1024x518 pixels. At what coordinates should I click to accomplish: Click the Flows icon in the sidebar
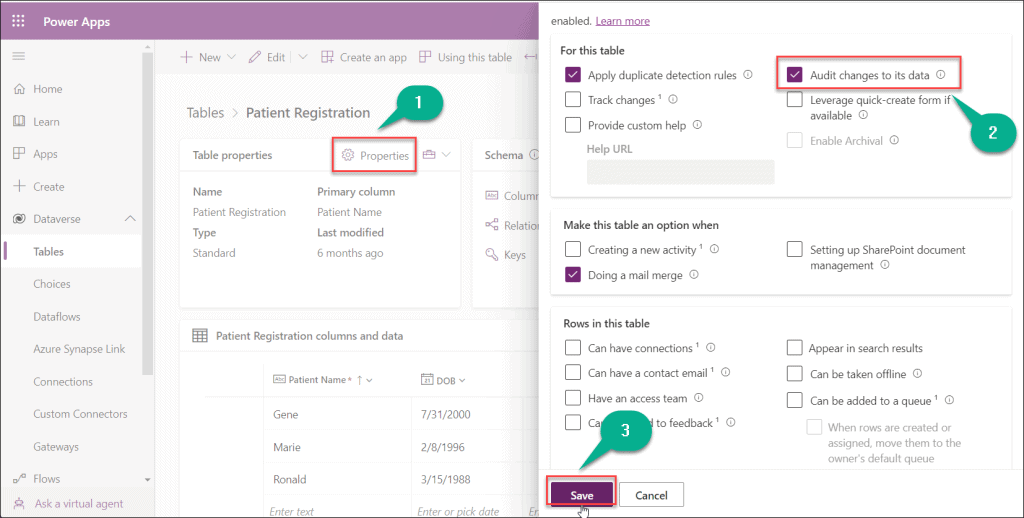click(19, 479)
